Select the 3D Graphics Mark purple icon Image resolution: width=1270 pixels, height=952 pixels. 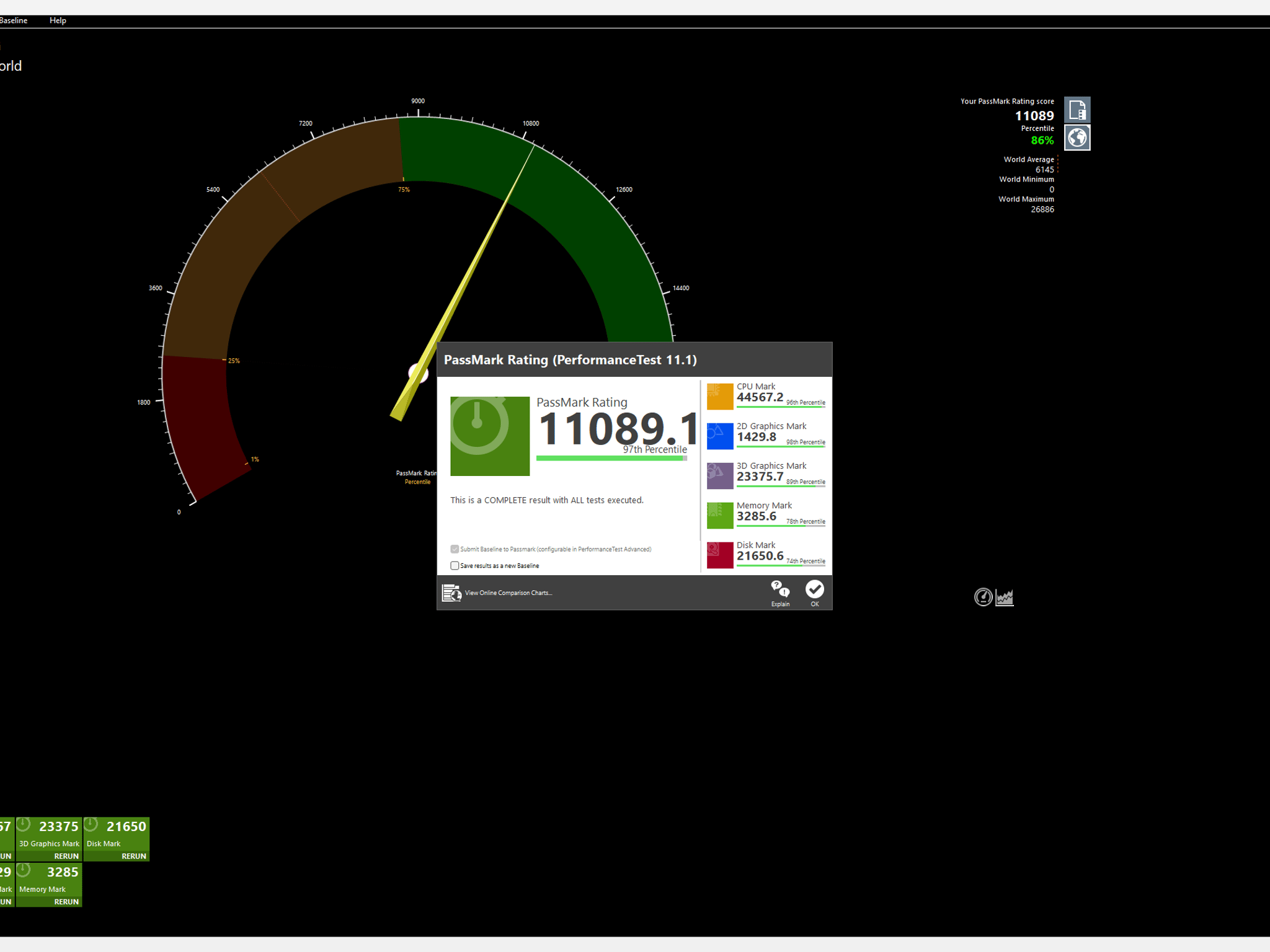720,475
